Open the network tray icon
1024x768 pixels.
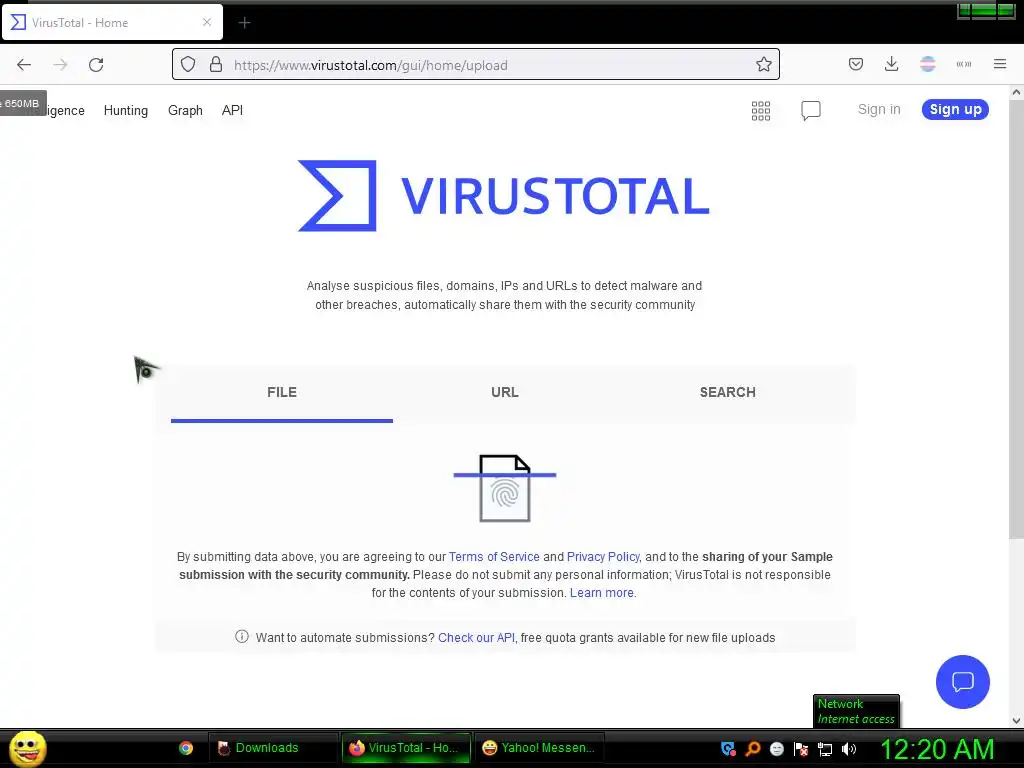(x=825, y=749)
